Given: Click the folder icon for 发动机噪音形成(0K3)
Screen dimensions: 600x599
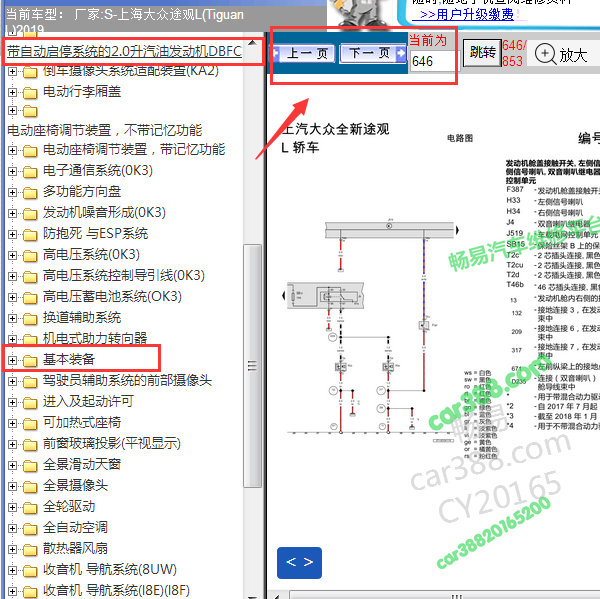Looking at the screenshot, I should pos(30,214).
